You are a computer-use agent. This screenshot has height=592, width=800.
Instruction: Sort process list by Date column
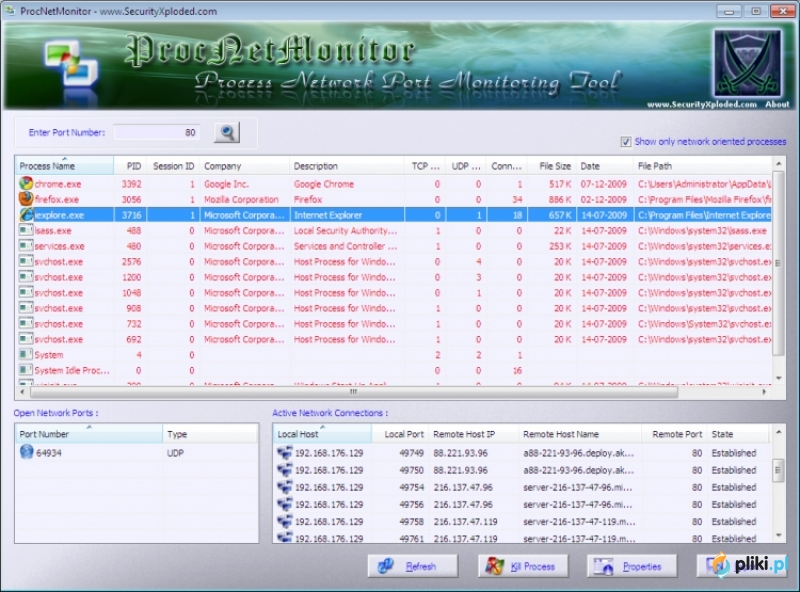click(605, 166)
